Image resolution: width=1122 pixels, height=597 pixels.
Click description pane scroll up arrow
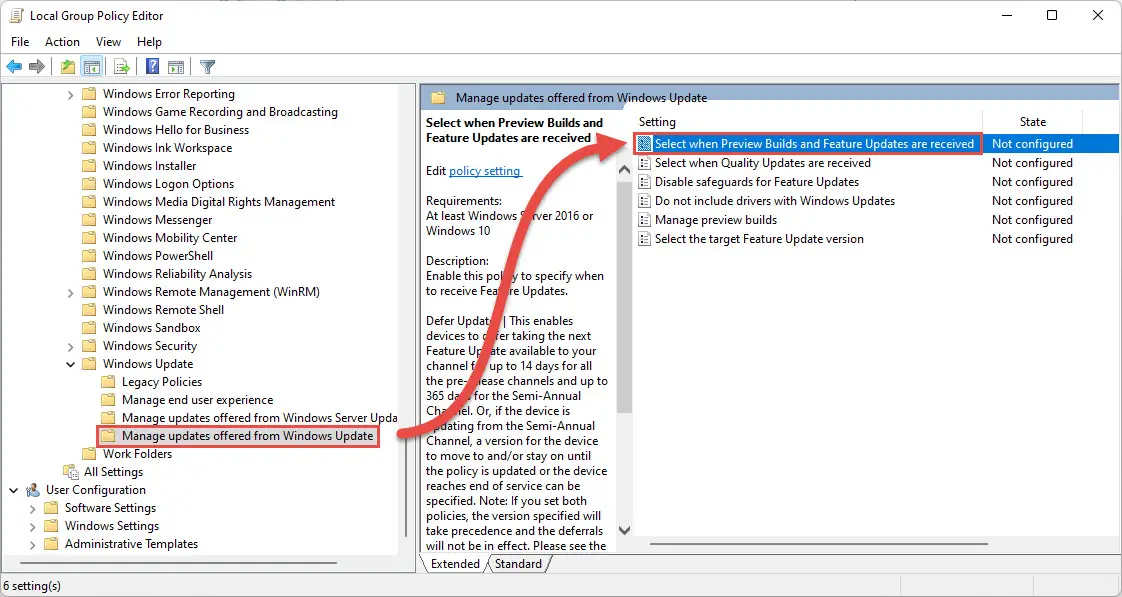624,170
